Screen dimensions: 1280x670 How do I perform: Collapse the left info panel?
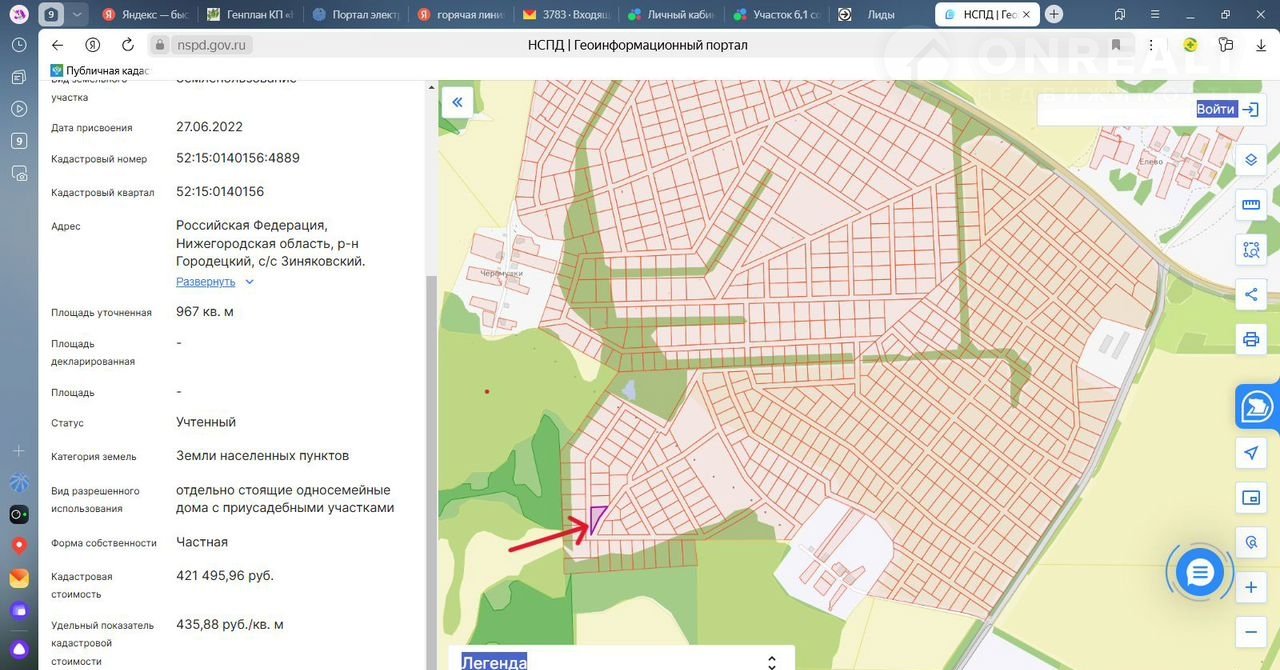pos(457,102)
